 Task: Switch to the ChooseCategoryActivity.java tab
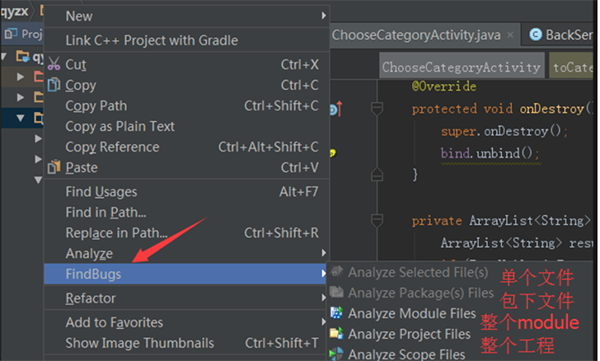click(416, 35)
